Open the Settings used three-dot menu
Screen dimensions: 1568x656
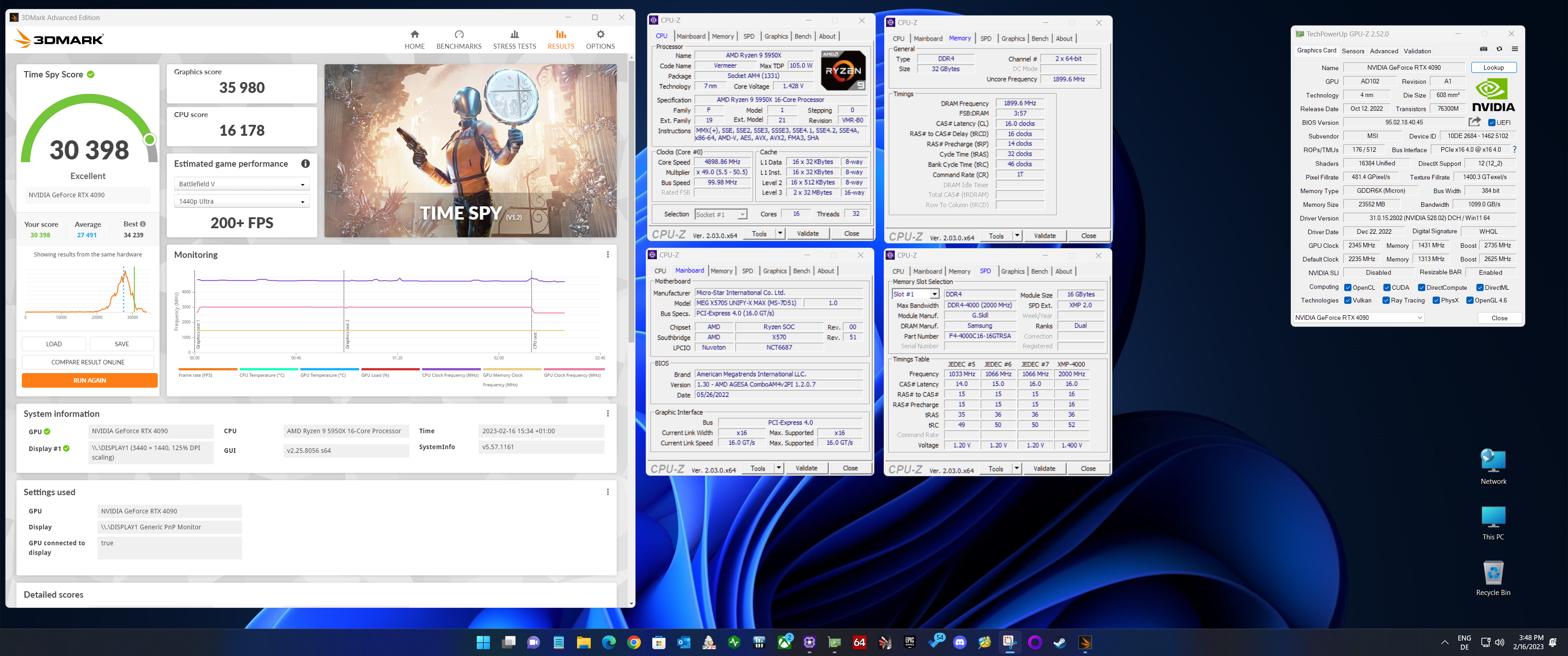pos(608,492)
